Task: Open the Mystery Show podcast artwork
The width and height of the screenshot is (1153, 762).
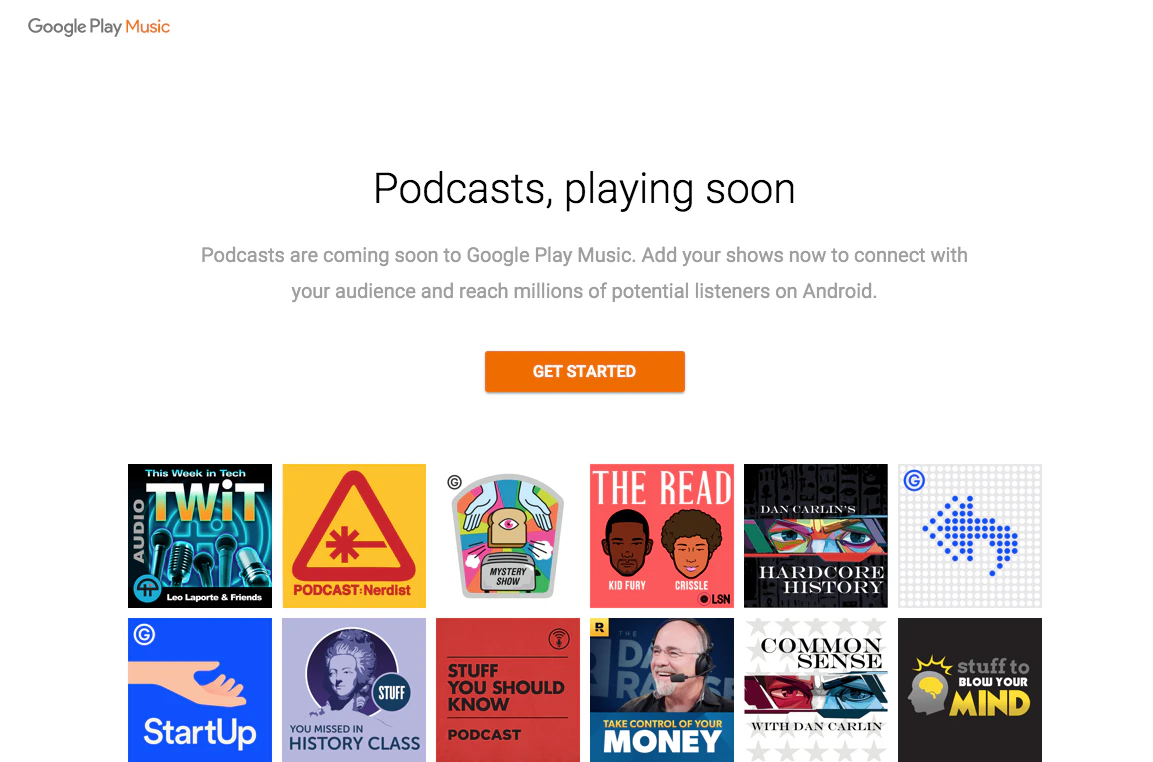Action: click(x=508, y=535)
